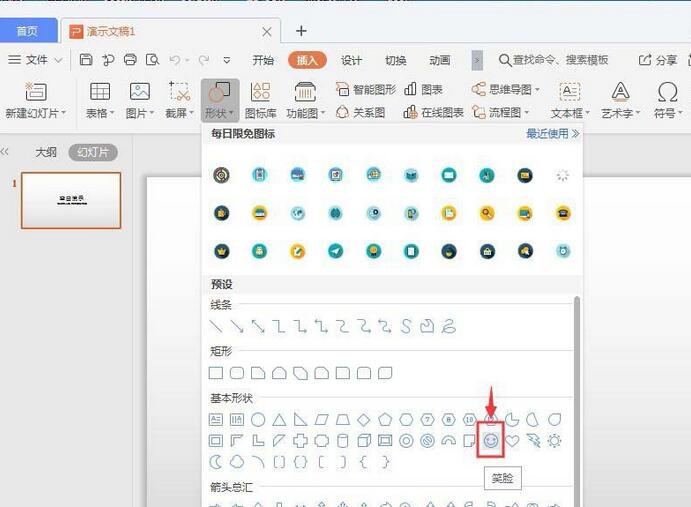This screenshot has width=691, height=507.
Task: Select the heart shape
Action: [x=512, y=440]
